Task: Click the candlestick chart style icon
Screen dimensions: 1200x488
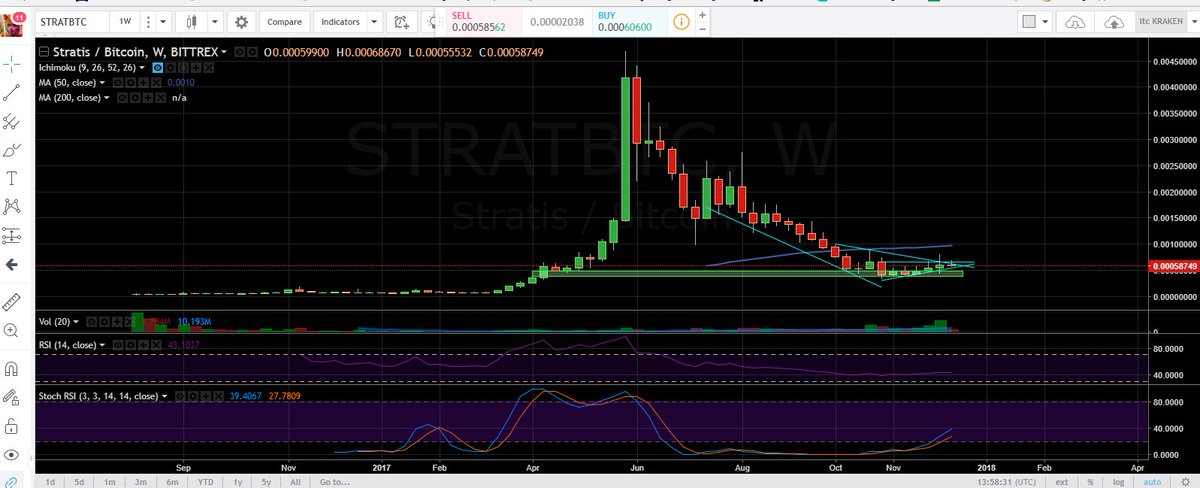Action: tap(190, 22)
